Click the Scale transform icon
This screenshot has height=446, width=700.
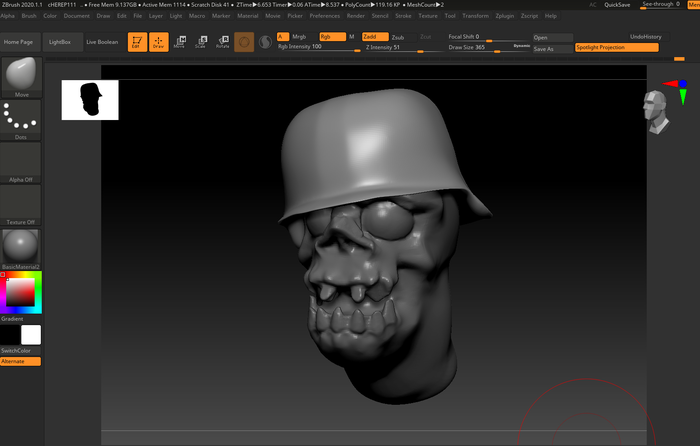(x=201, y=42)
